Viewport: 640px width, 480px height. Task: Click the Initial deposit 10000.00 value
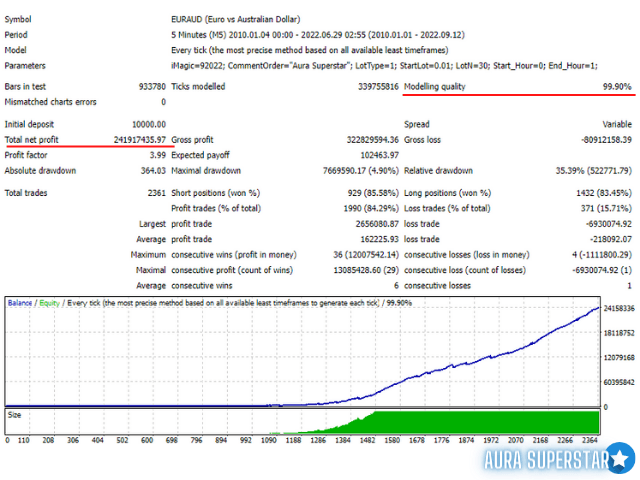[x=149, y=124]
